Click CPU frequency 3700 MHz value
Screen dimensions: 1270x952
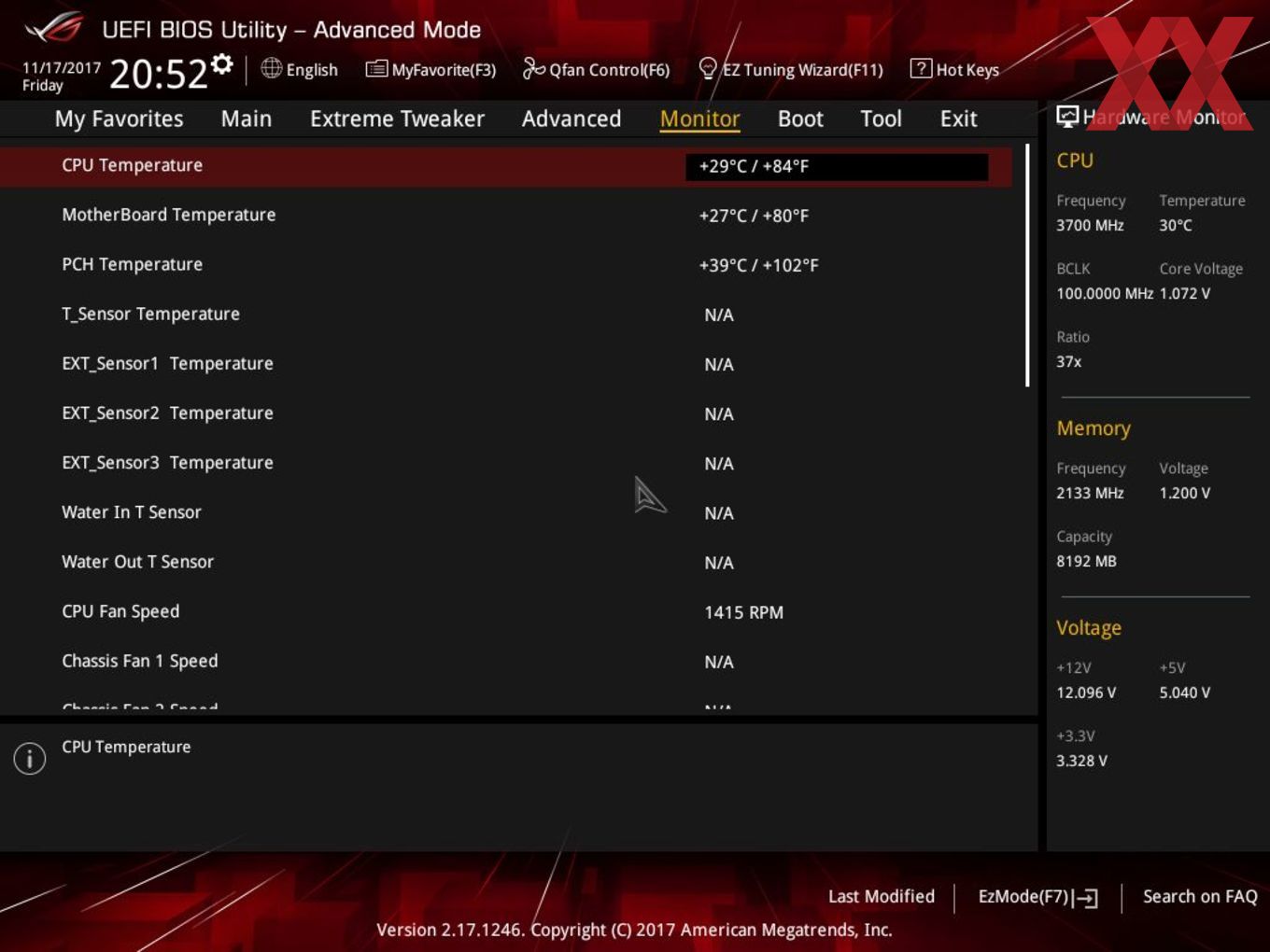pos(1090,225)
